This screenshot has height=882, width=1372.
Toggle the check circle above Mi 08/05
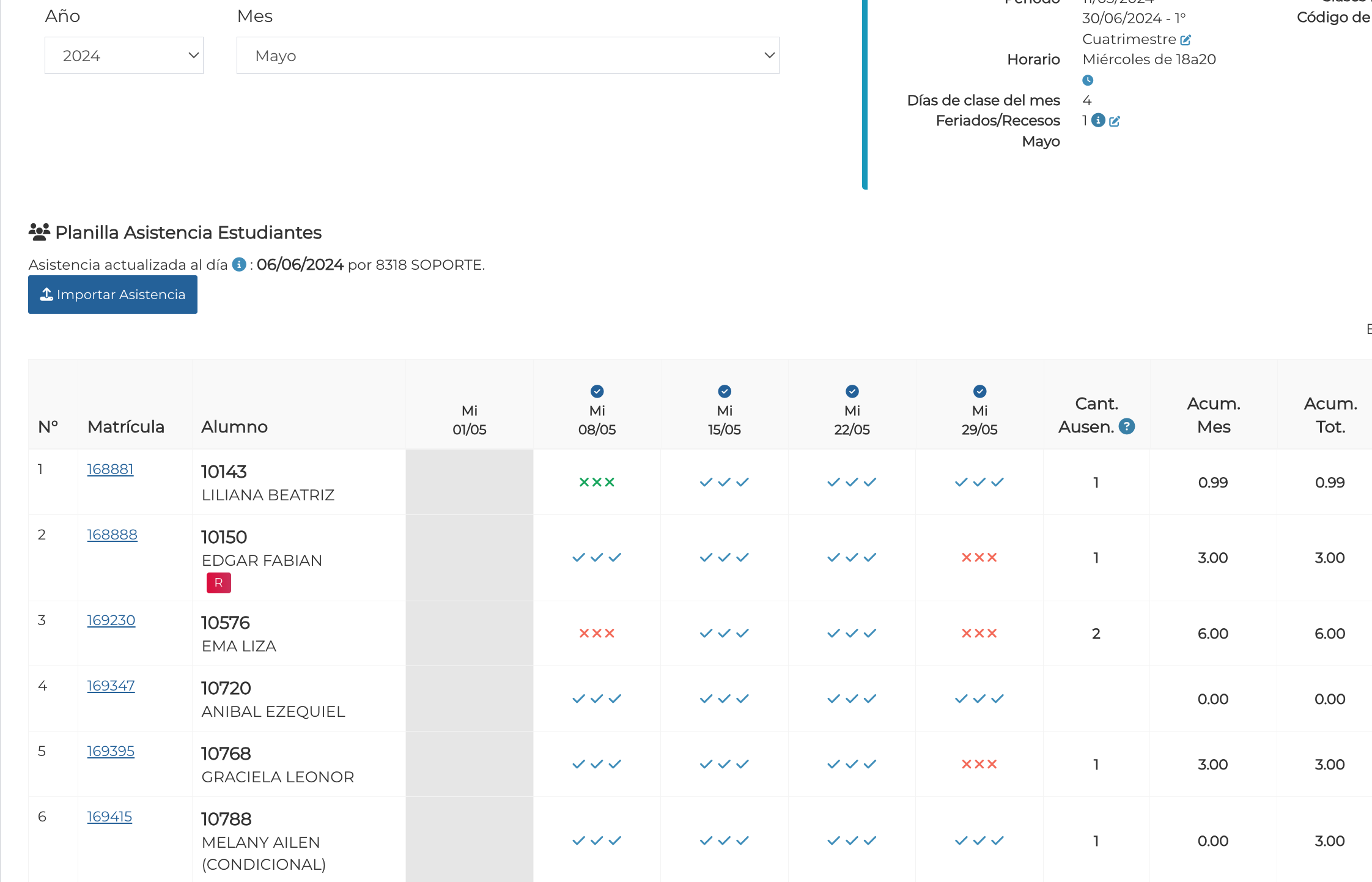[x=597, y=391]
